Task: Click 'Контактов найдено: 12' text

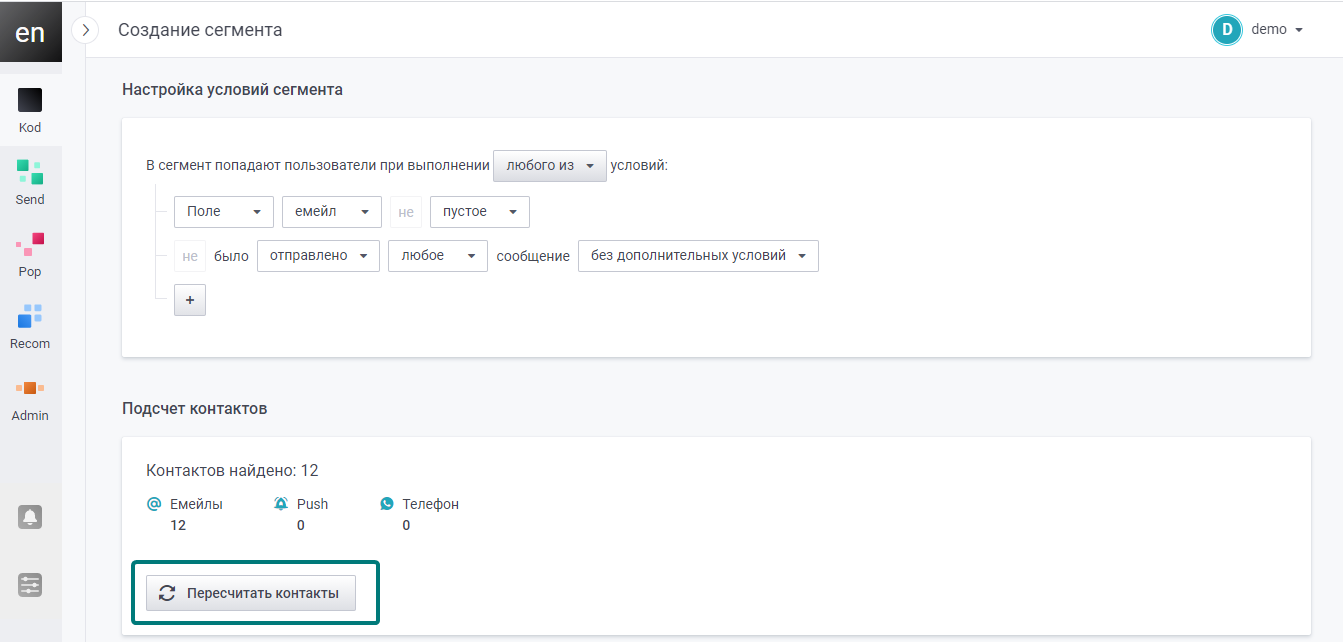Action: 232,470
